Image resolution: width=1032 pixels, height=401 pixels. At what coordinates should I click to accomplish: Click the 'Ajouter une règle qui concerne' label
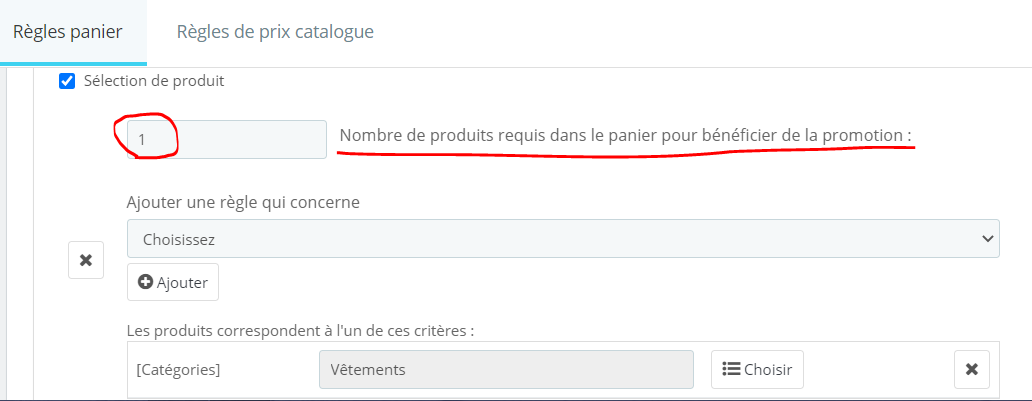pos(243,202)
